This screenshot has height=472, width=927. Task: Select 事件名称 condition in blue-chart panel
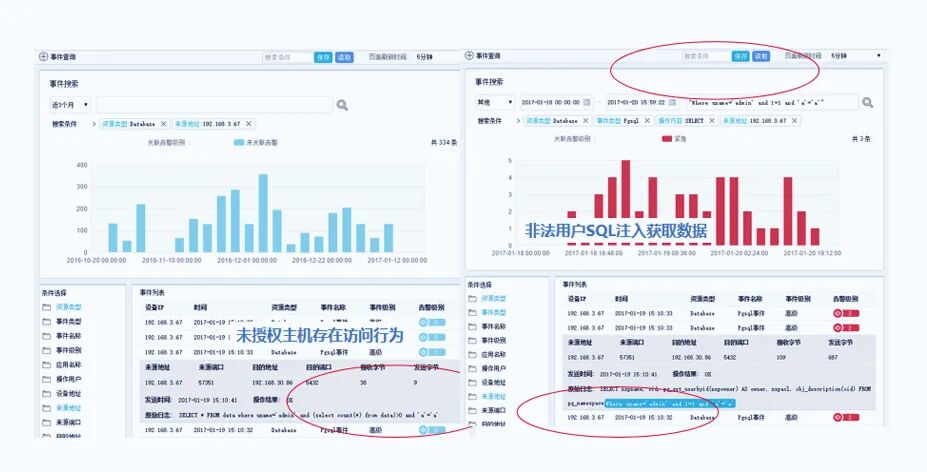pos(69,336)
